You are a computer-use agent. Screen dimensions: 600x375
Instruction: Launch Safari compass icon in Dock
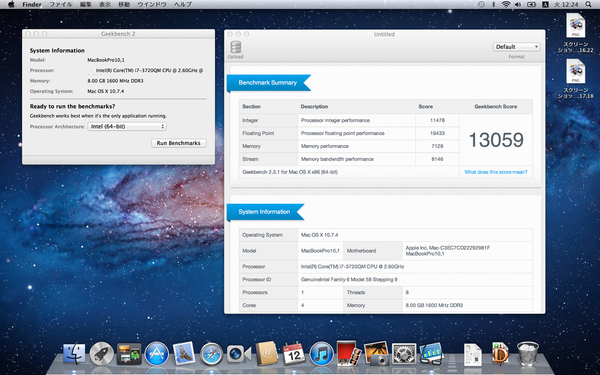tap(211, 354)
